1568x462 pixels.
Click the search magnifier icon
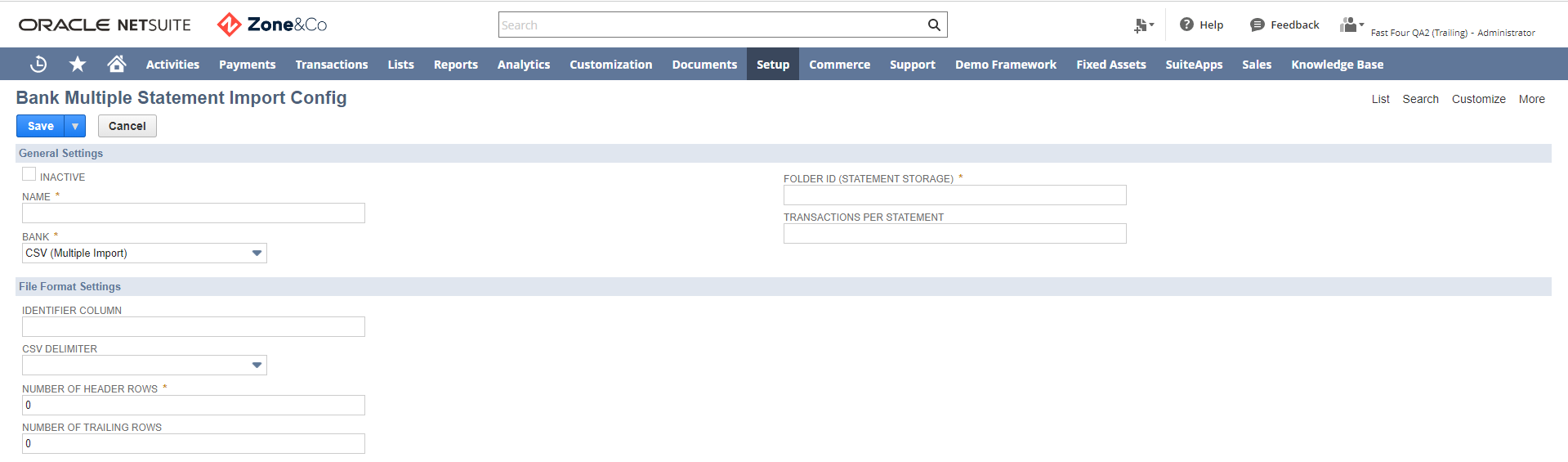pos(934,25)
